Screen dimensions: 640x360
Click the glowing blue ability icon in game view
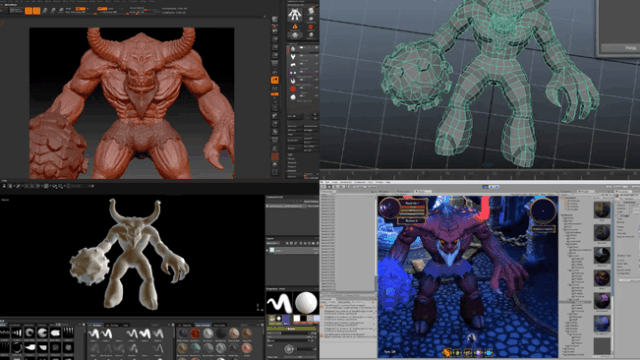(x=488, y=352)
